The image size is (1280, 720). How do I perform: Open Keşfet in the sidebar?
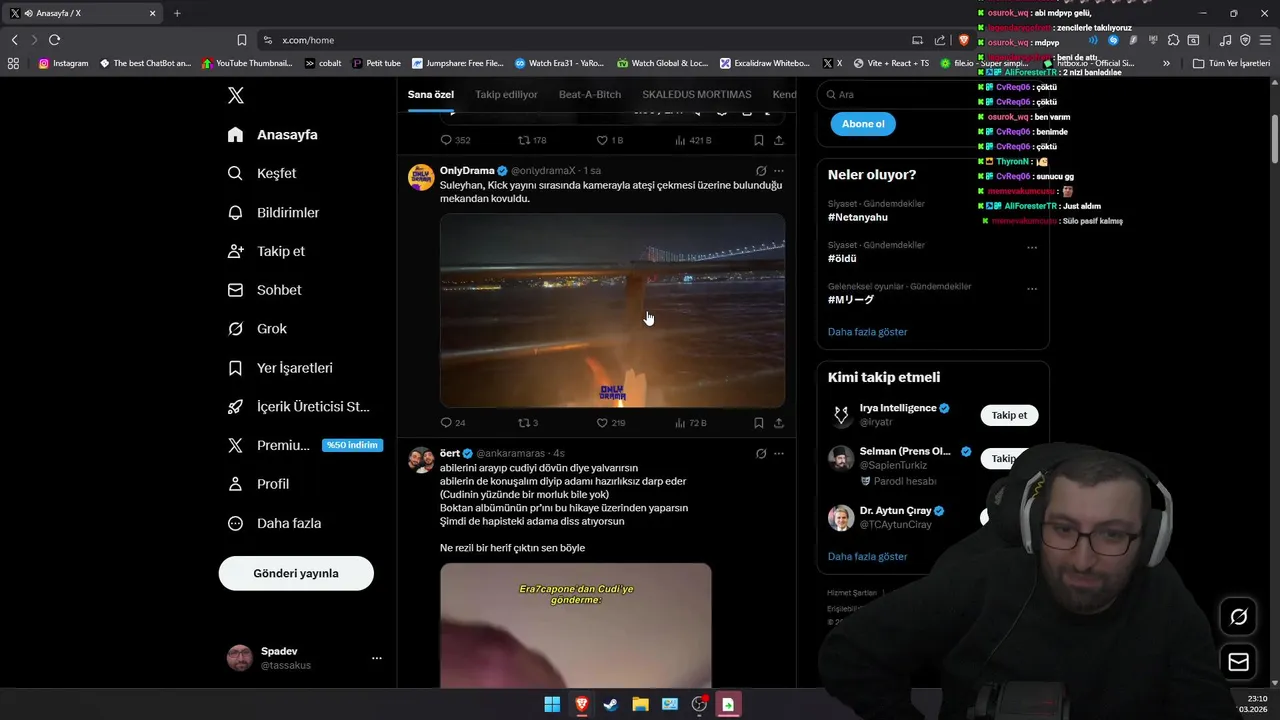tap(262, 173)
